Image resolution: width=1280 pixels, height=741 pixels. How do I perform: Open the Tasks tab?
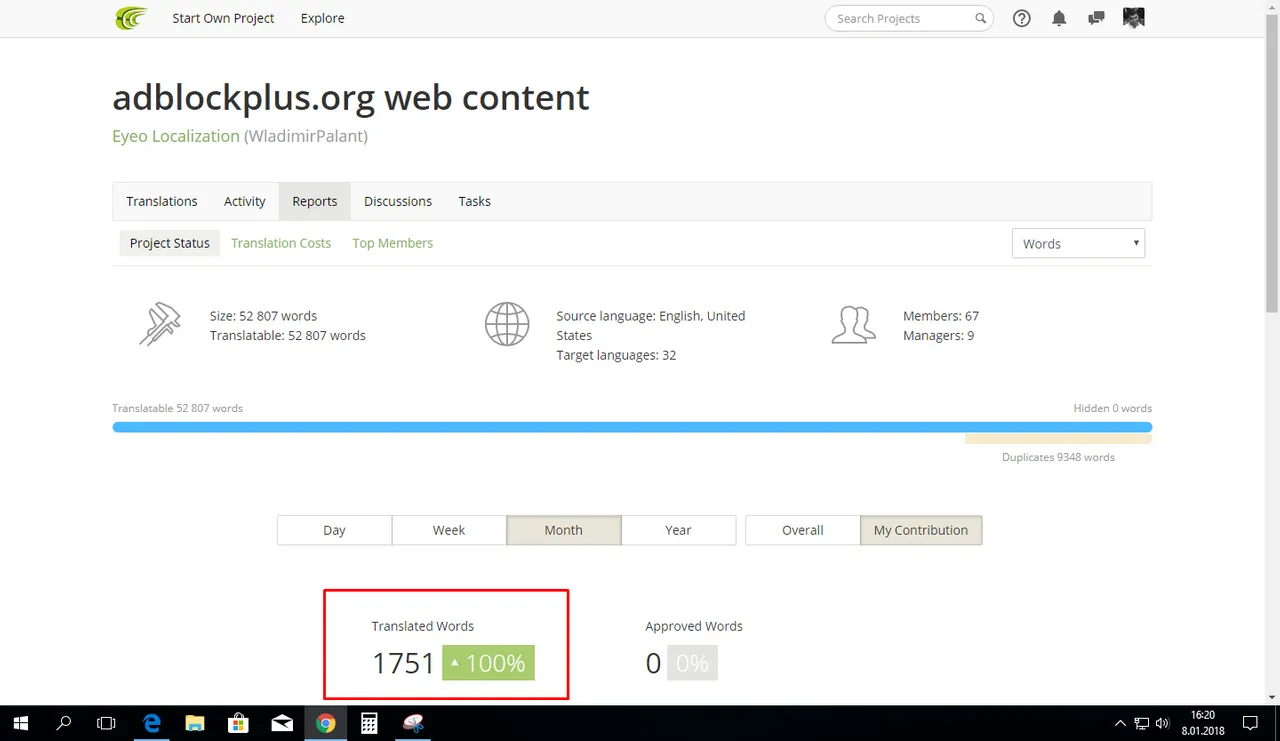[x=475, y=201]
